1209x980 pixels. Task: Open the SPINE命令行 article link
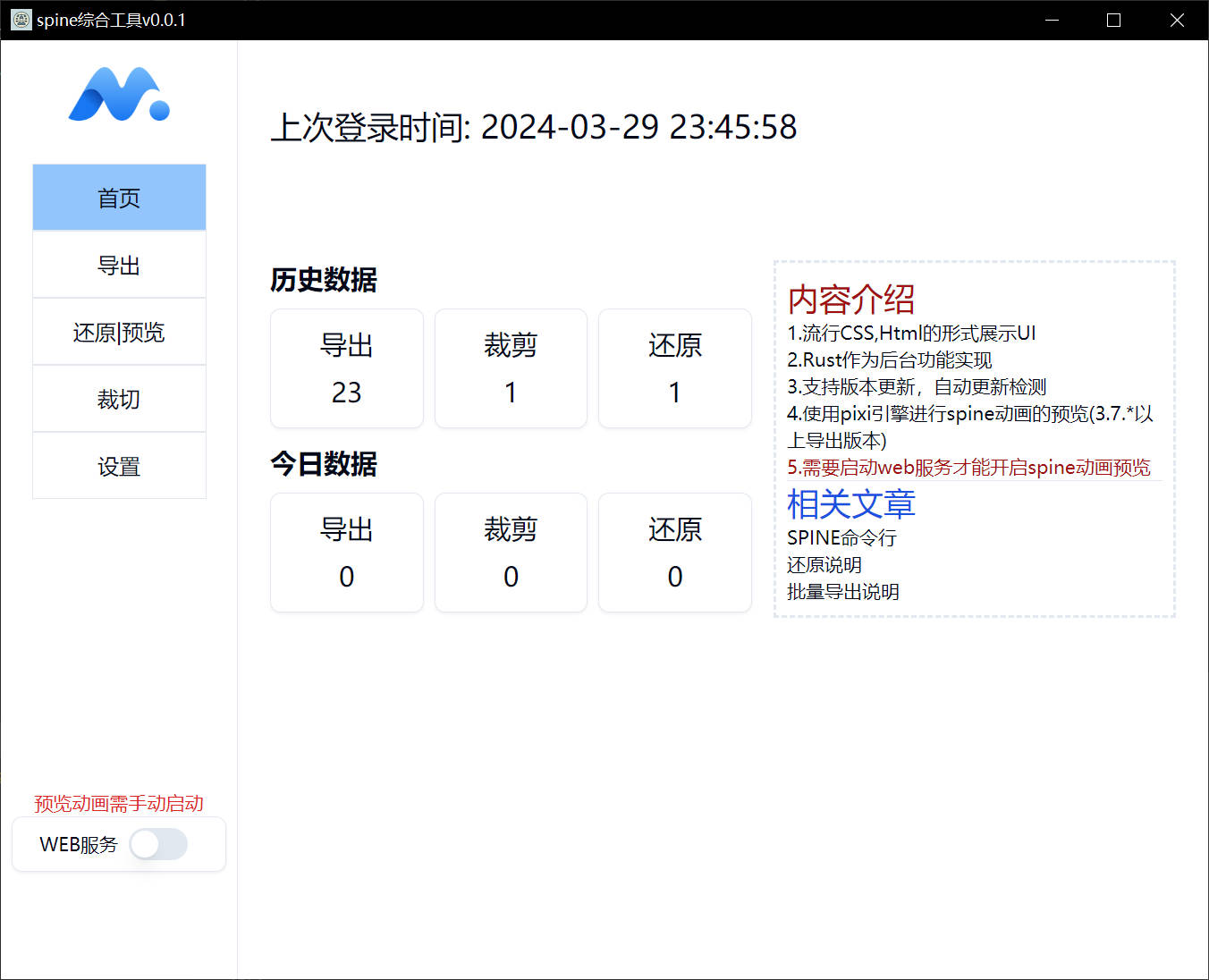click(x=841, y=538)
